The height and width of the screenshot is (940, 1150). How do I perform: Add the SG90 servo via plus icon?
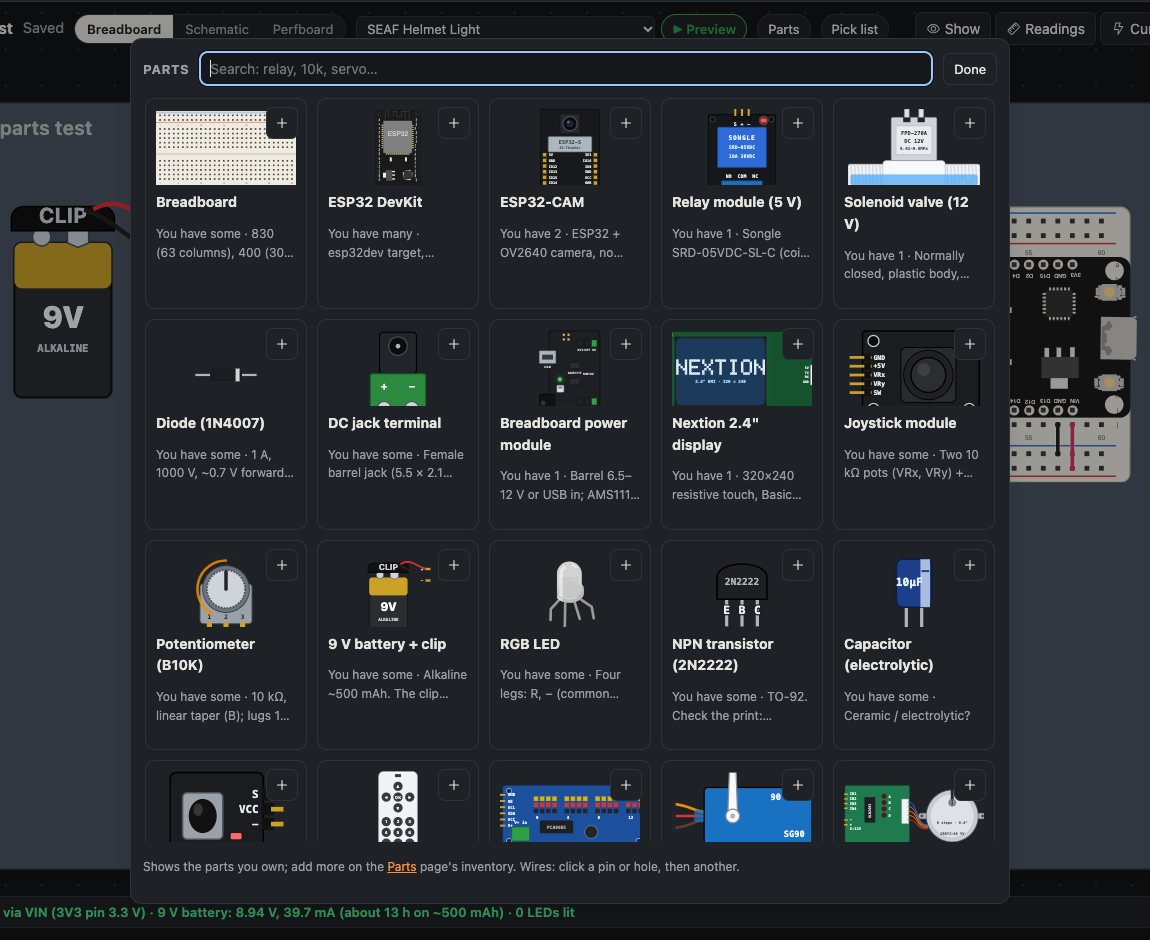pos(798,785)
